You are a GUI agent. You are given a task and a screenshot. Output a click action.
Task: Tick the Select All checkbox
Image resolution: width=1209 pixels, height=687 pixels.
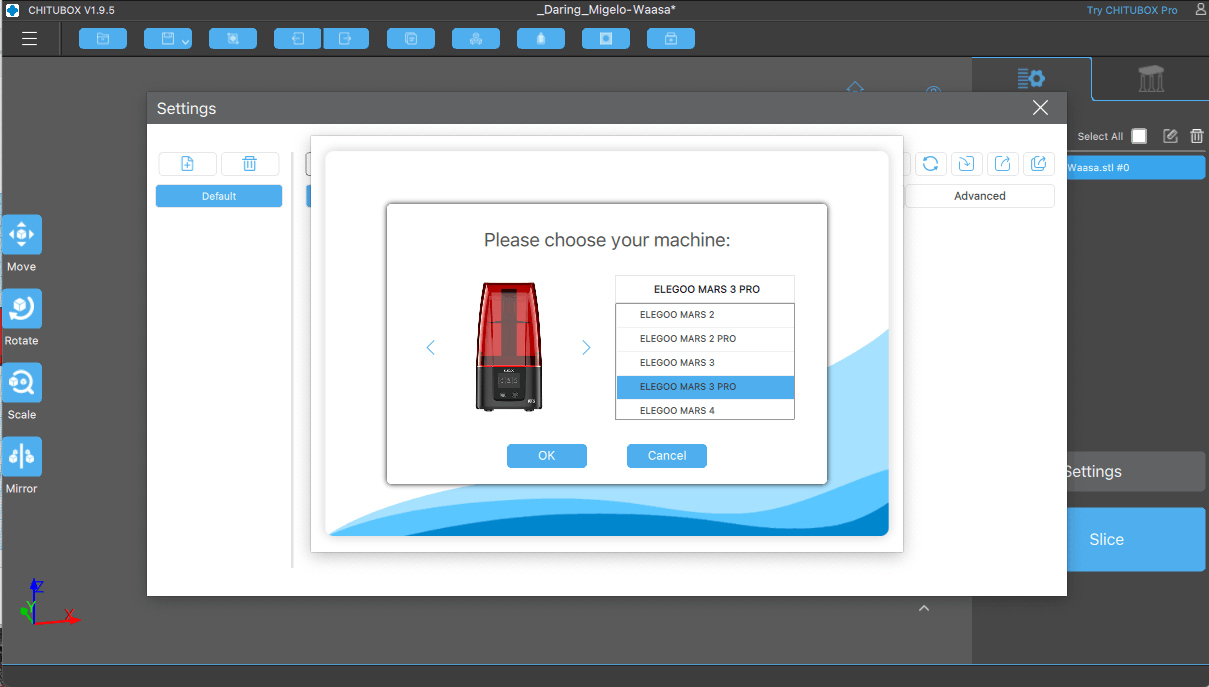click(x=1139, y=136)
